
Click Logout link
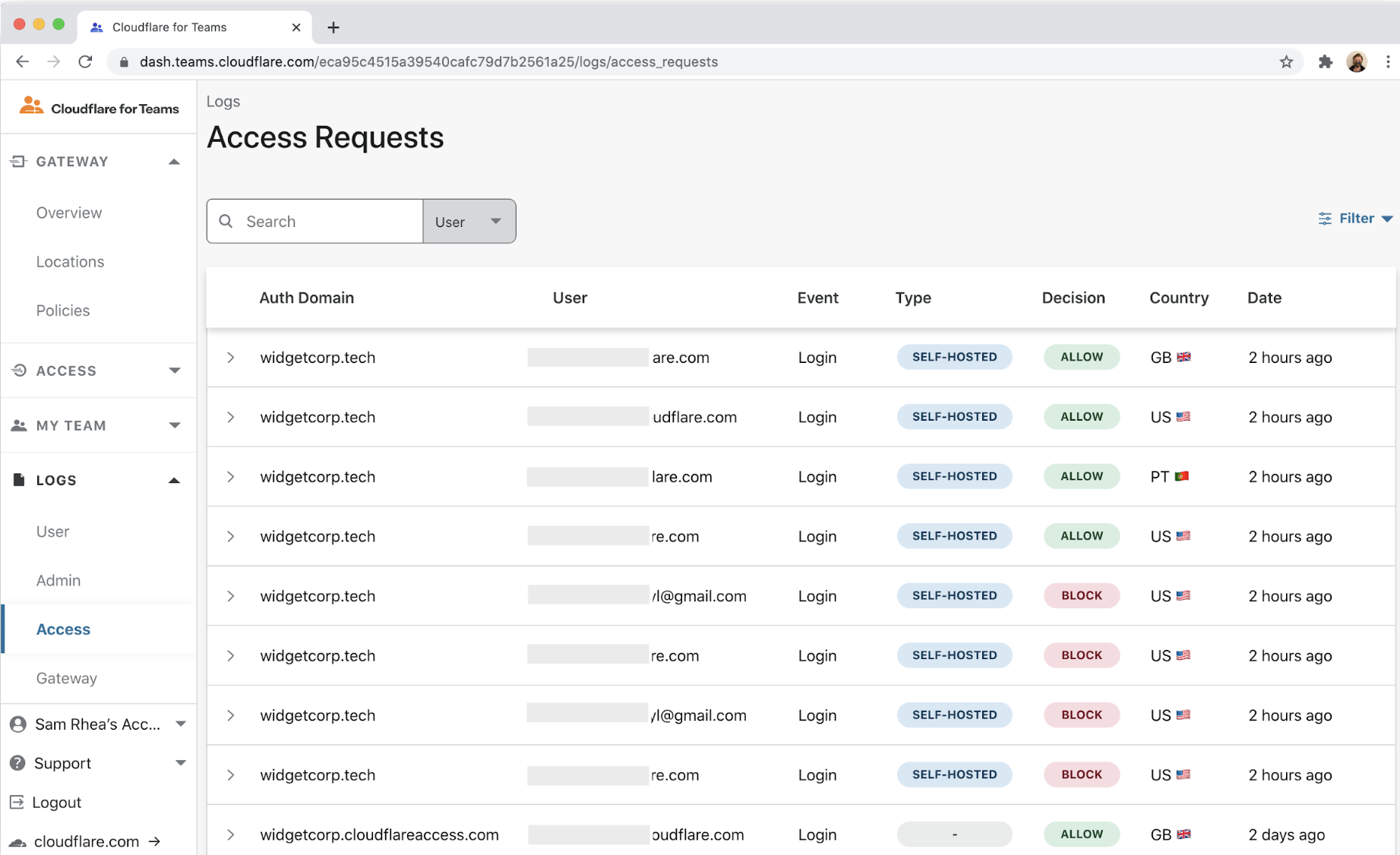[56, 803]
